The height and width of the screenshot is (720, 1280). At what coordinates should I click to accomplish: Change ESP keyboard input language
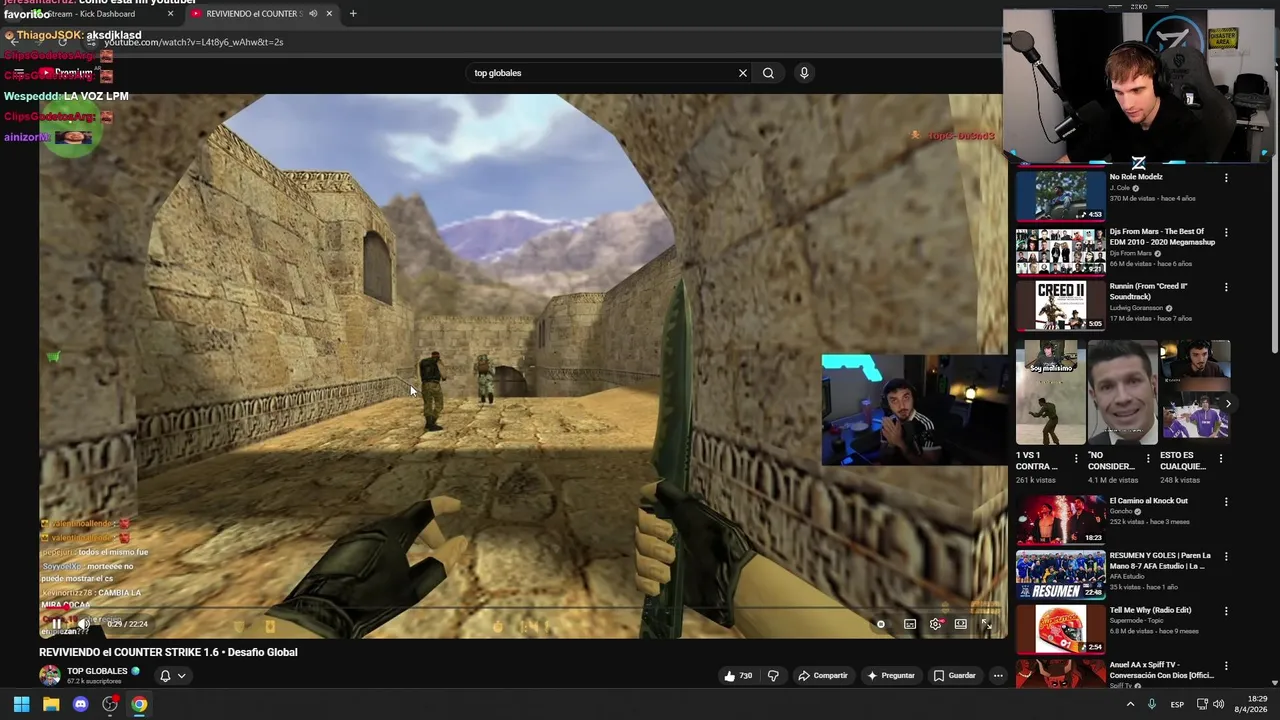point(1177,704)
